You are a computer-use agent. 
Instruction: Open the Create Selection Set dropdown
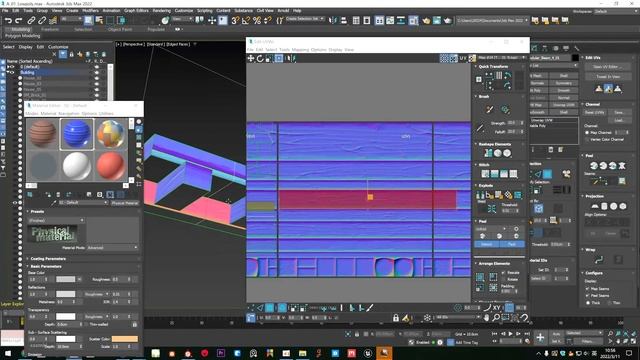coord(305,19)
